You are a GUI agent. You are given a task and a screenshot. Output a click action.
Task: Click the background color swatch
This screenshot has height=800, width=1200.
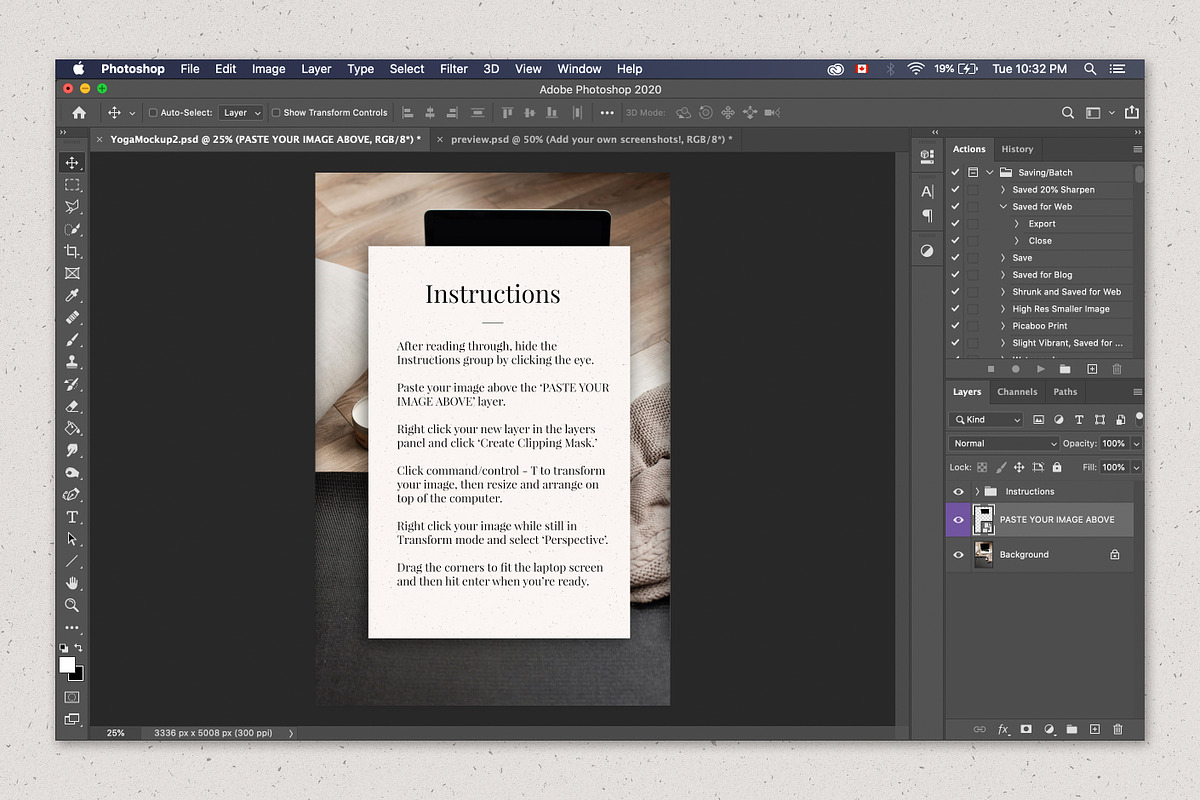(x=77, y=674)
